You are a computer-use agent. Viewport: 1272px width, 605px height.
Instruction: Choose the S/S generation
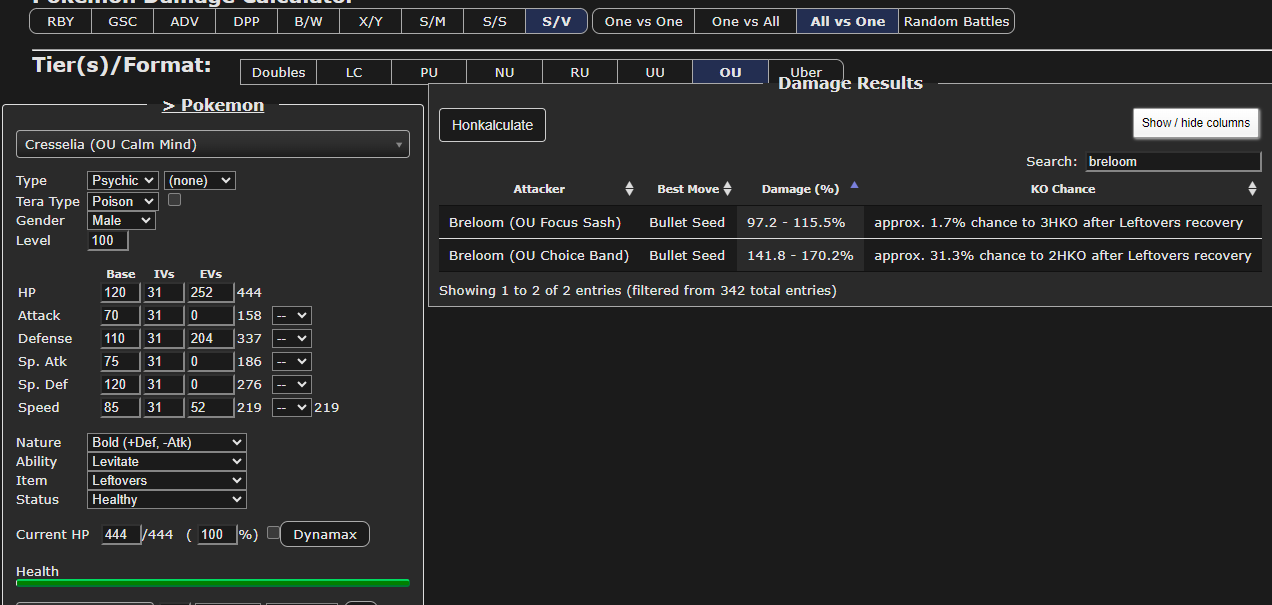tap(494, 21)
